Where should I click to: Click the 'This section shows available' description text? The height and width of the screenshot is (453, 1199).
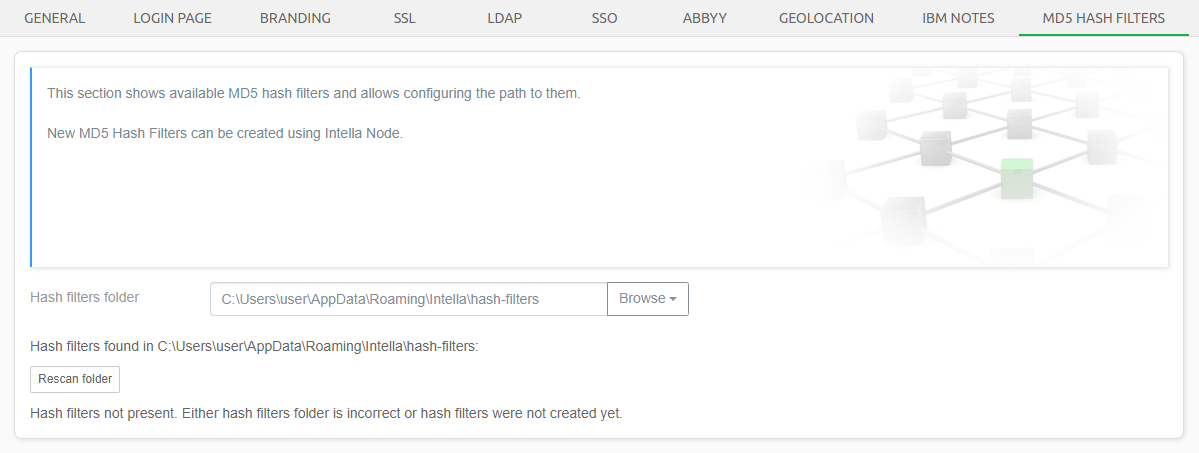(x=313, y=93)
